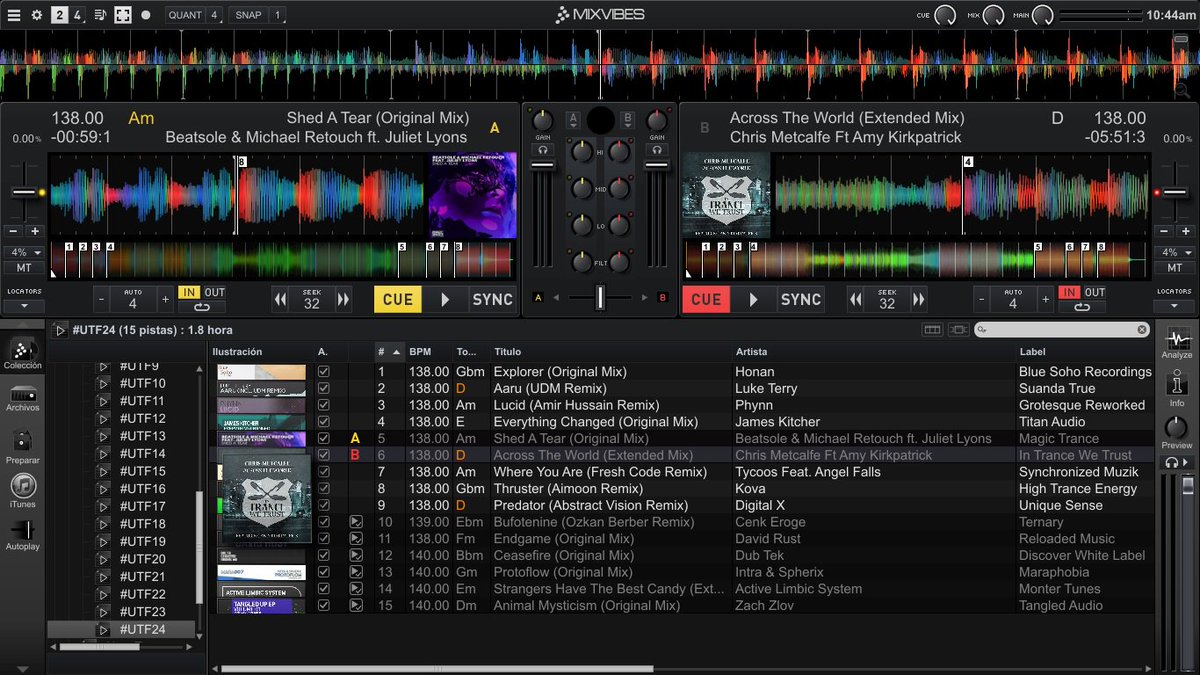Toggle the checkbox for Animal Mysticism track

point(324,605)
